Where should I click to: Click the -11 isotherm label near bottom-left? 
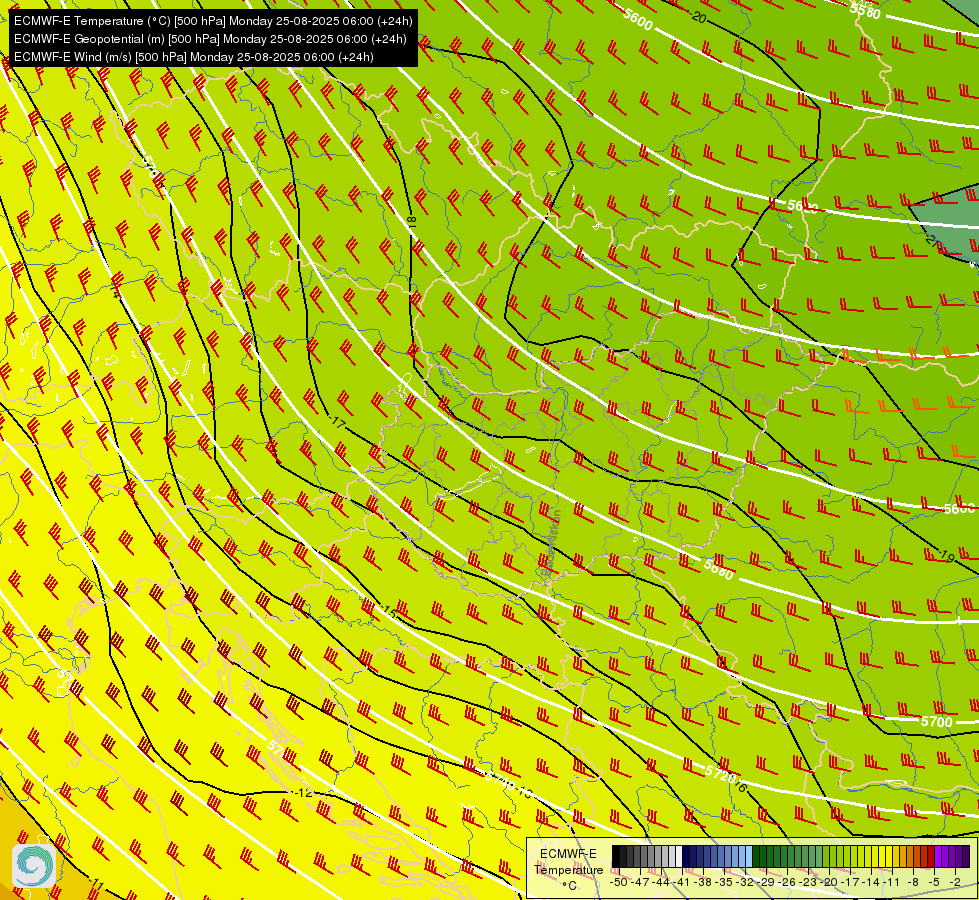(96, 884)
